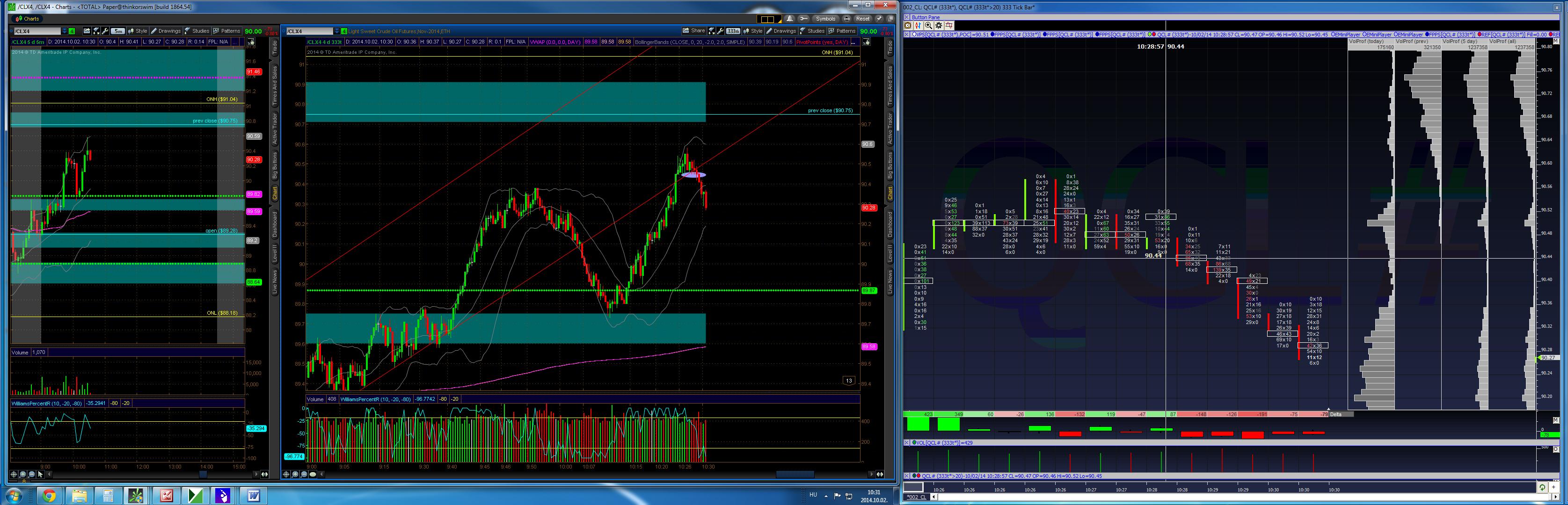Open Windows Explorer from the taskbar

[x=79, y=496]
